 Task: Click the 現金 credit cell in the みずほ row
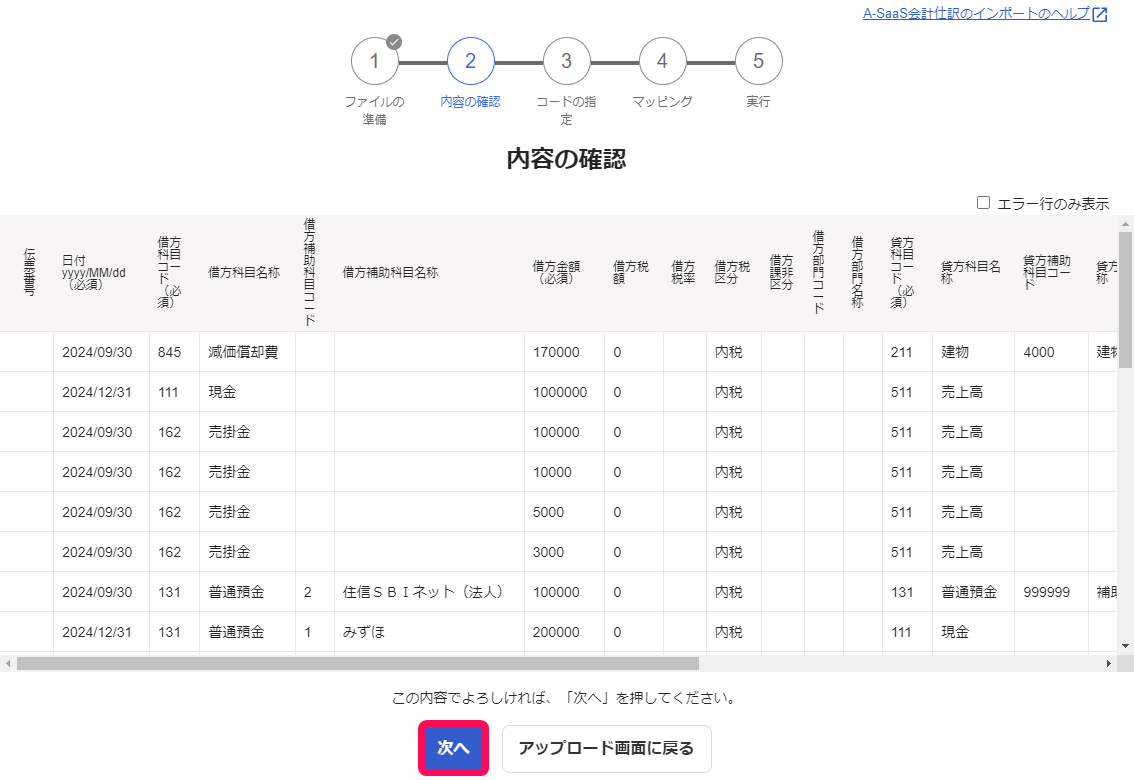point(973,632)
